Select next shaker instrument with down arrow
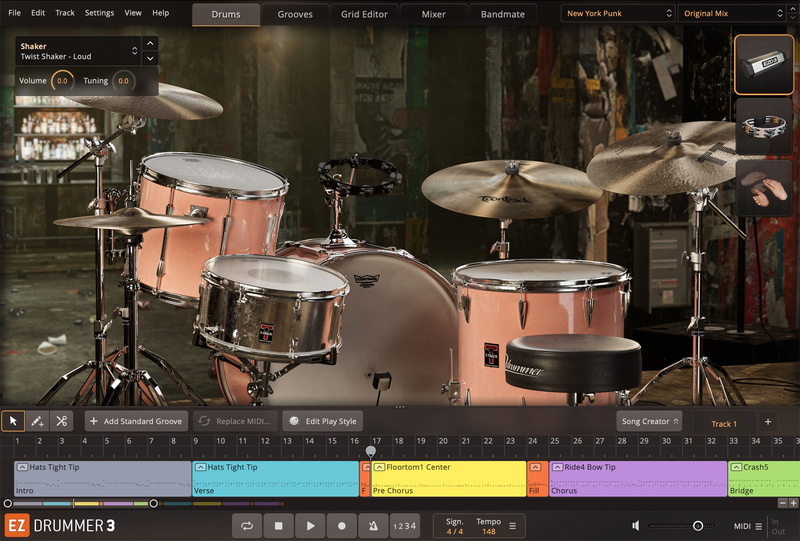Screen dimensions: 800x541 tap(150, 58)
